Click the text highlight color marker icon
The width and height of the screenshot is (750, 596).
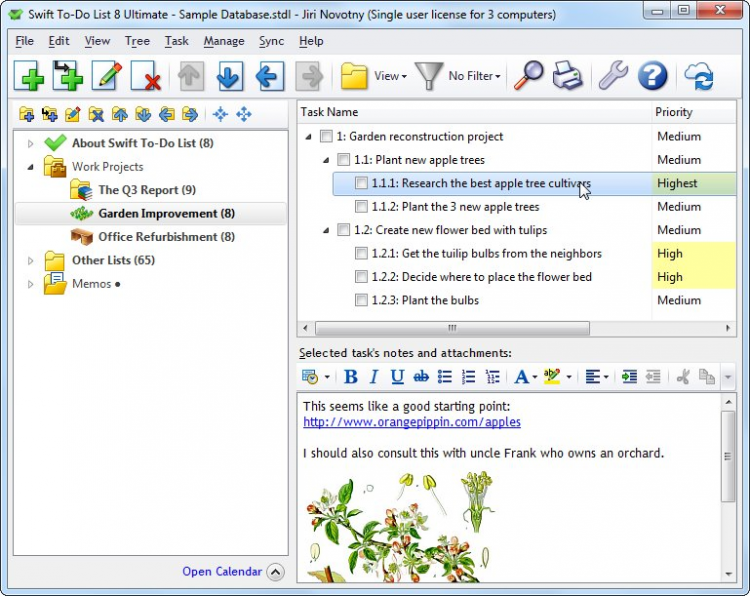pos(551,376)
